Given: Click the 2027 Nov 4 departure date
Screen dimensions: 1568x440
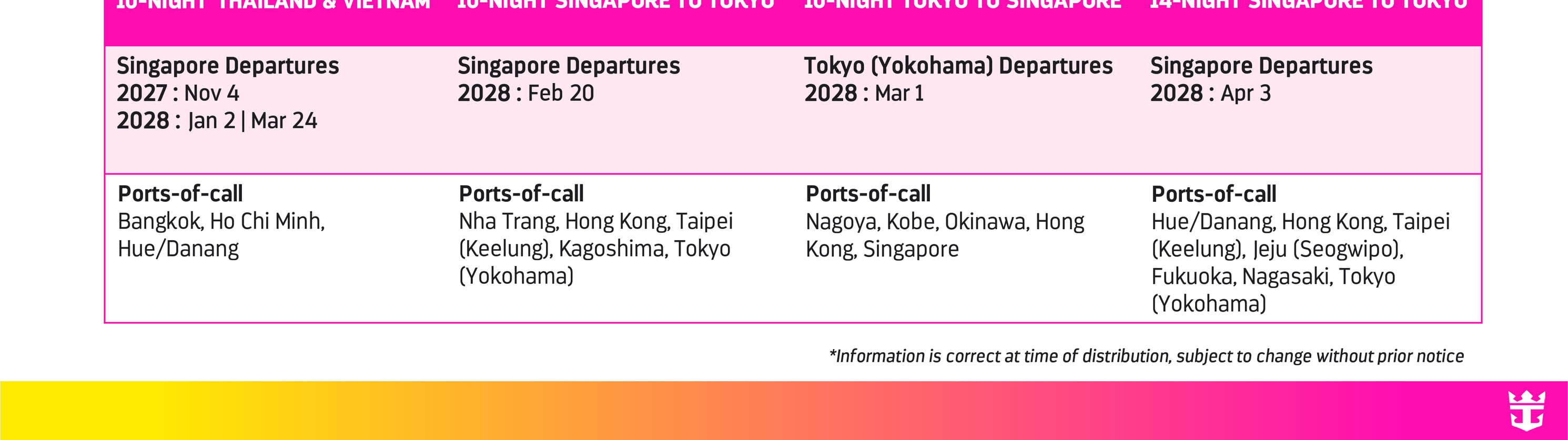Looking at the screenshot, I should [x=178, y=93].
